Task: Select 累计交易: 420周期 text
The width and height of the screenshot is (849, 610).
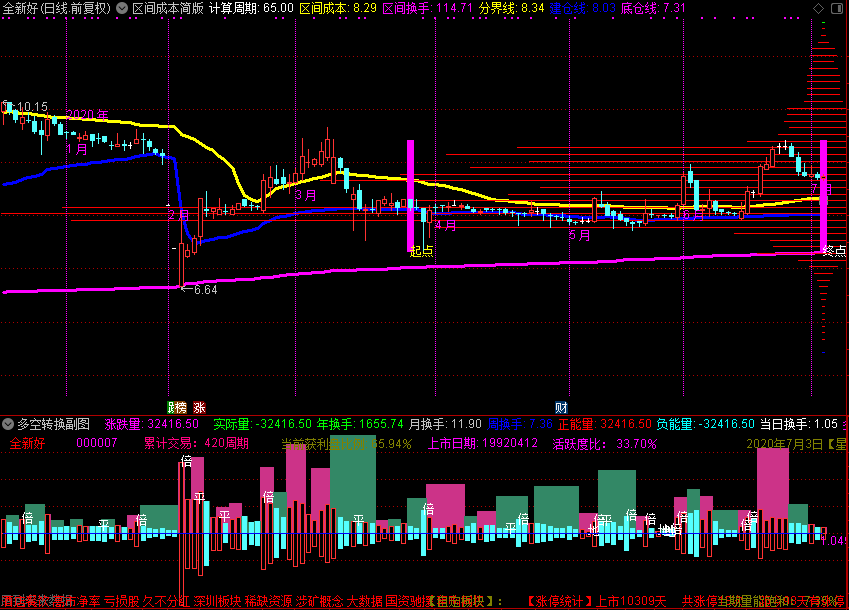Action: 196,443
